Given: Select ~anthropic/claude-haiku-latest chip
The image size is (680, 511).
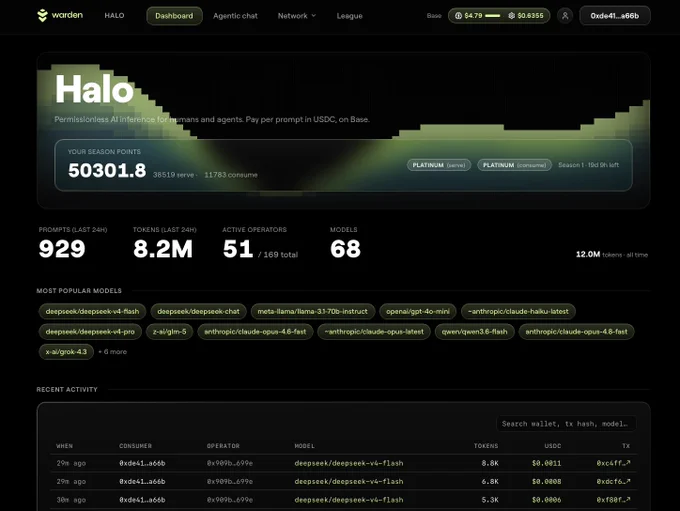Looking at the screenshot, I should coord(518,311).
